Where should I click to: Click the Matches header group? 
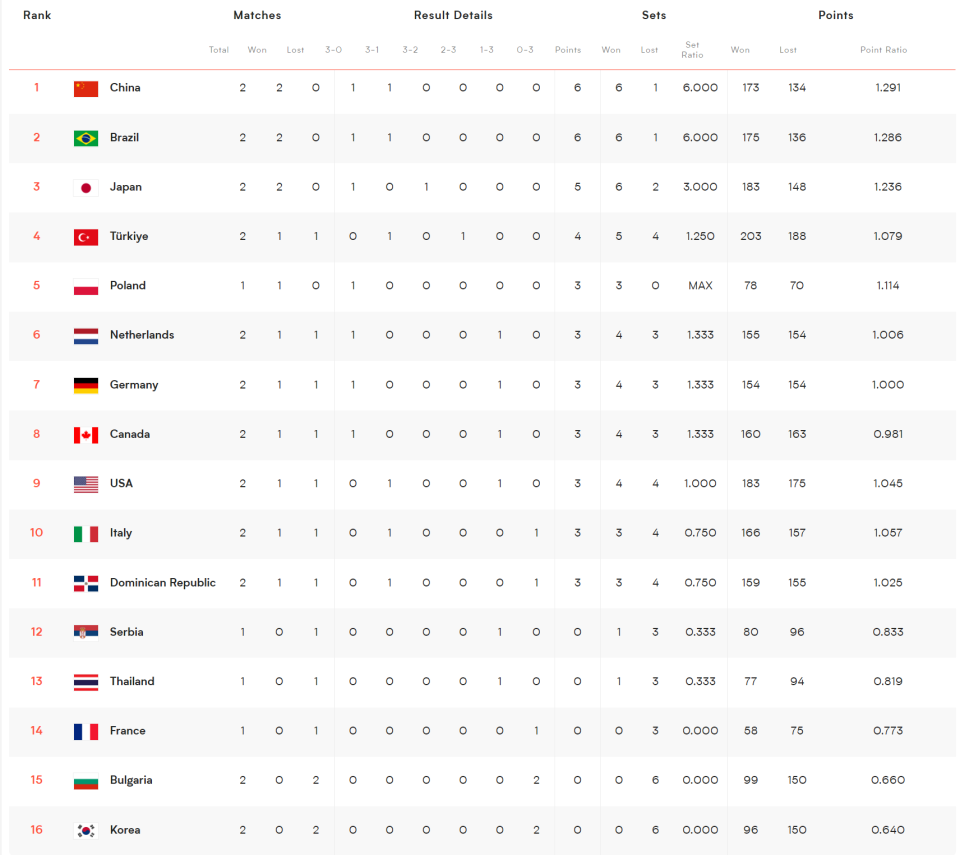pos(257,15)
